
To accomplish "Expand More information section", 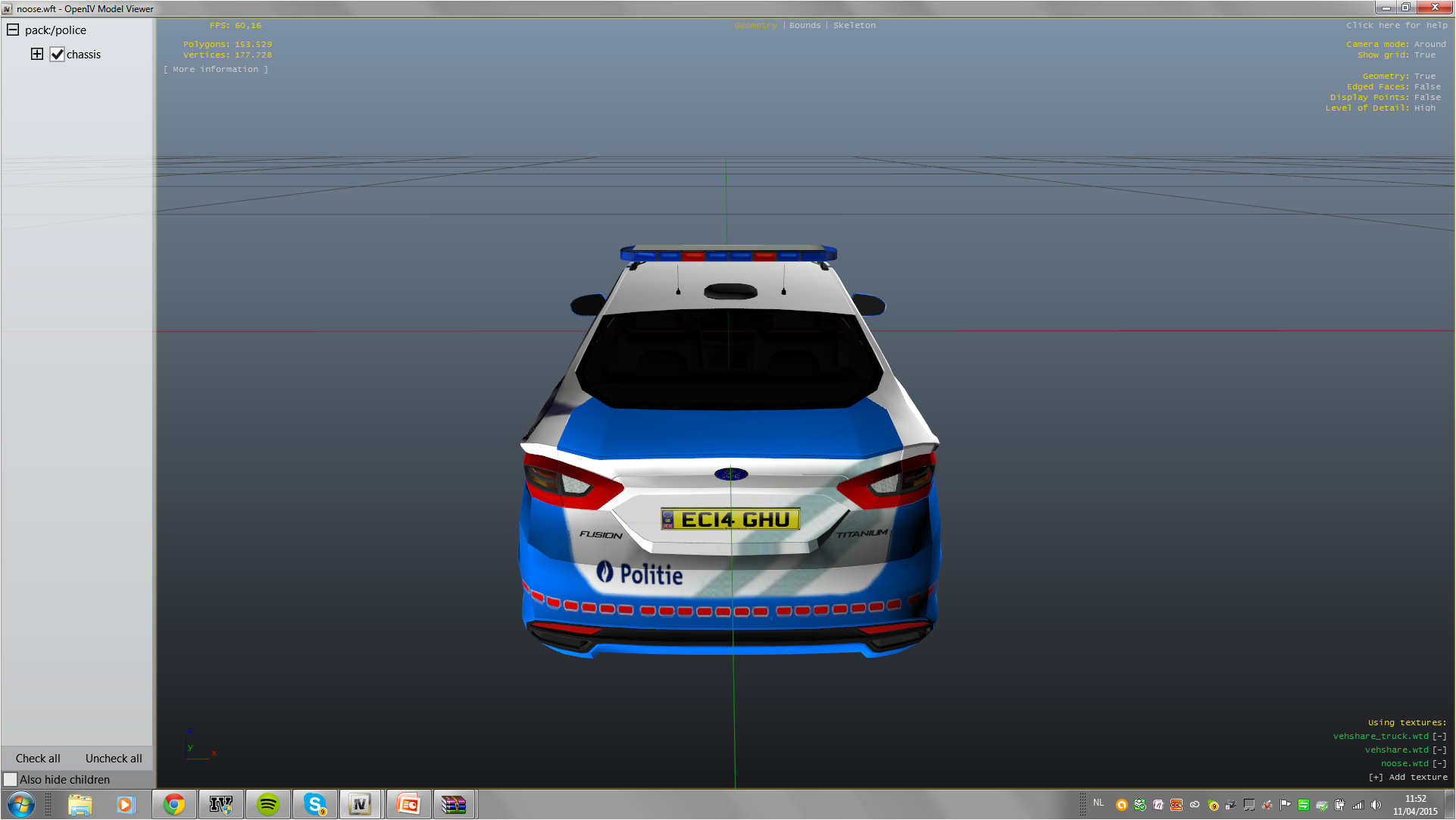I will tap(216, 69).
